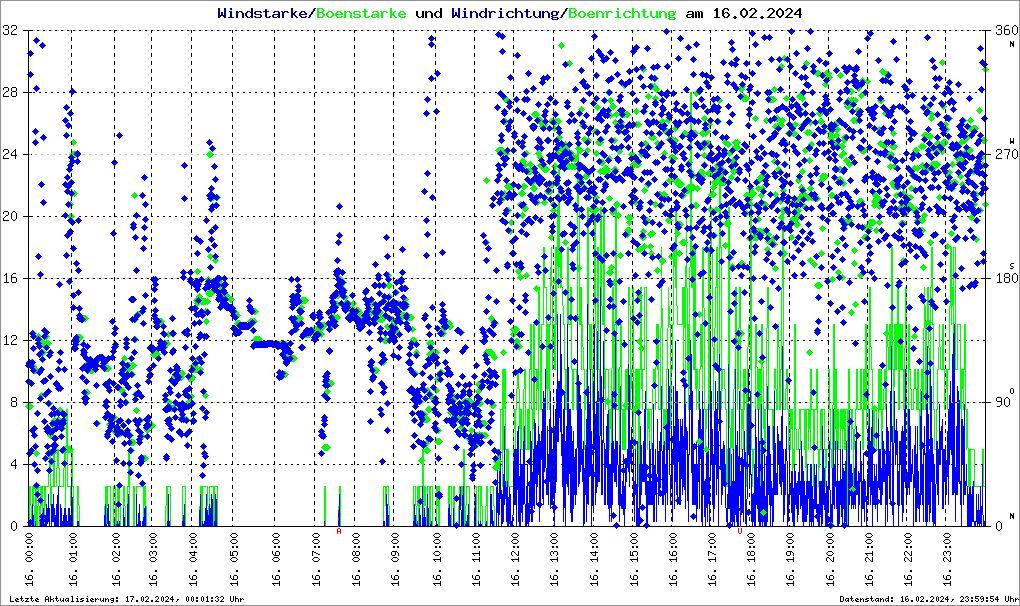This screenshot has width=1020, height=606.
Task: Click the red sunrise marker 'A'
Action: pyautogui.click(x=339, y=532)
